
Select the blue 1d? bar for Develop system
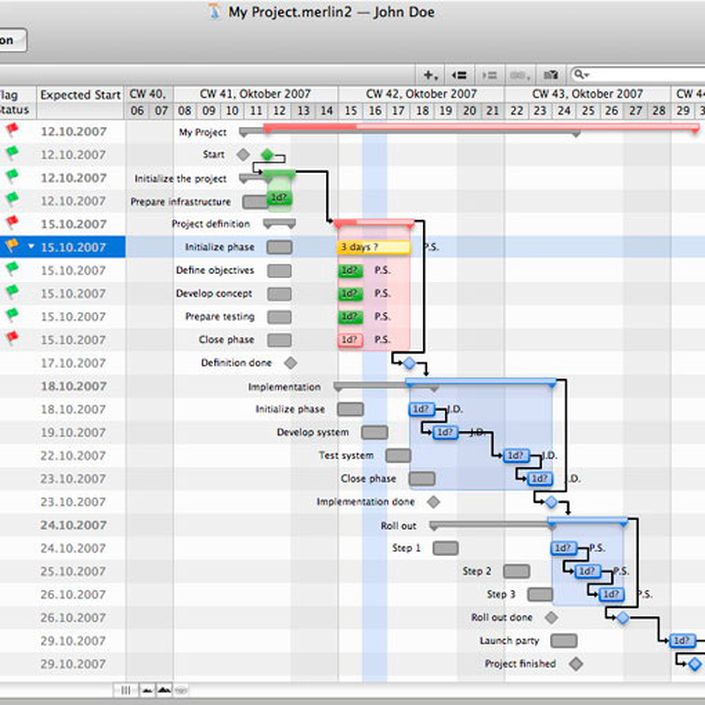click(x=446, y=433)
